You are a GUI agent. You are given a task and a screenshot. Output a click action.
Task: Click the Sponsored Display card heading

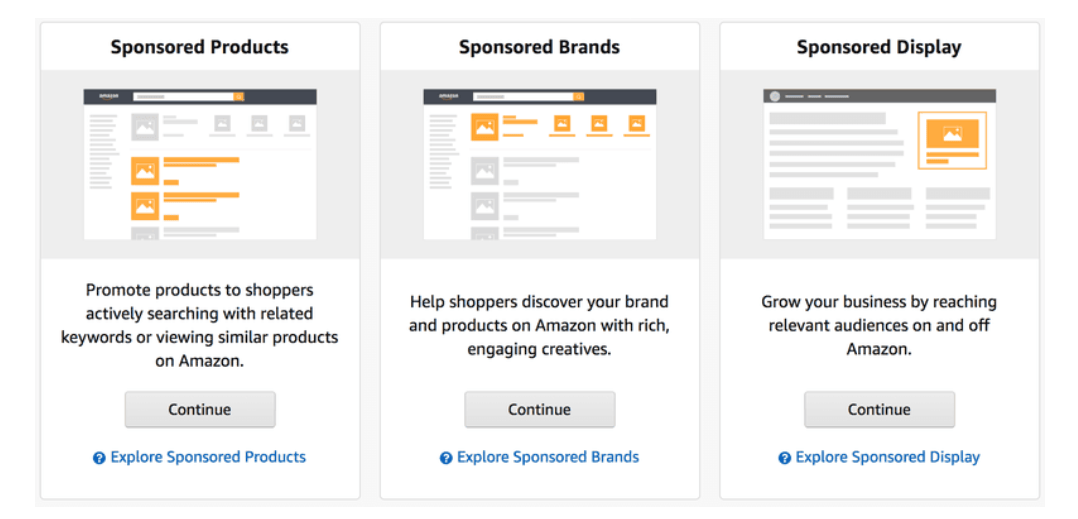point(879,47)
